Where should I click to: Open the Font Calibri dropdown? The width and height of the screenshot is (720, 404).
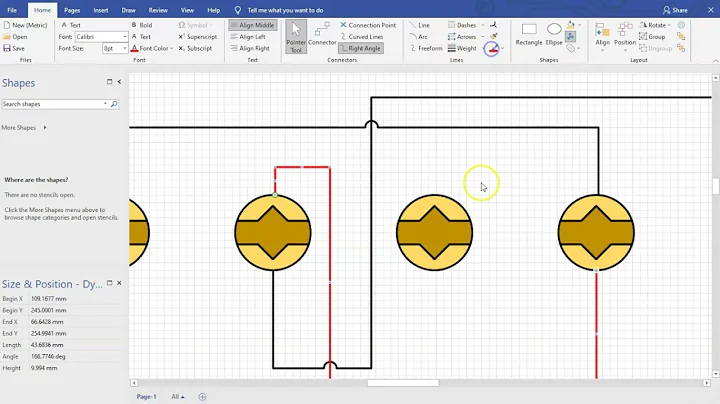(x=124, y=37)
